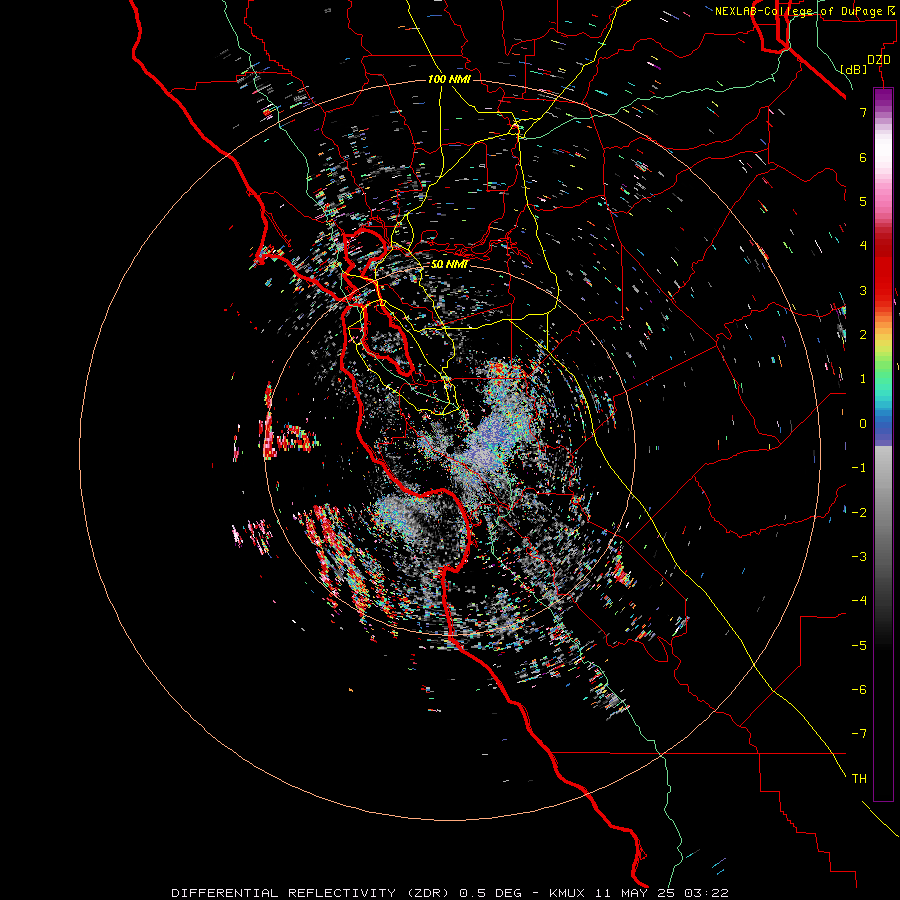Click the -6 value on the color scale
Viewport: 900px width, 900px height.
click(859, 689)
